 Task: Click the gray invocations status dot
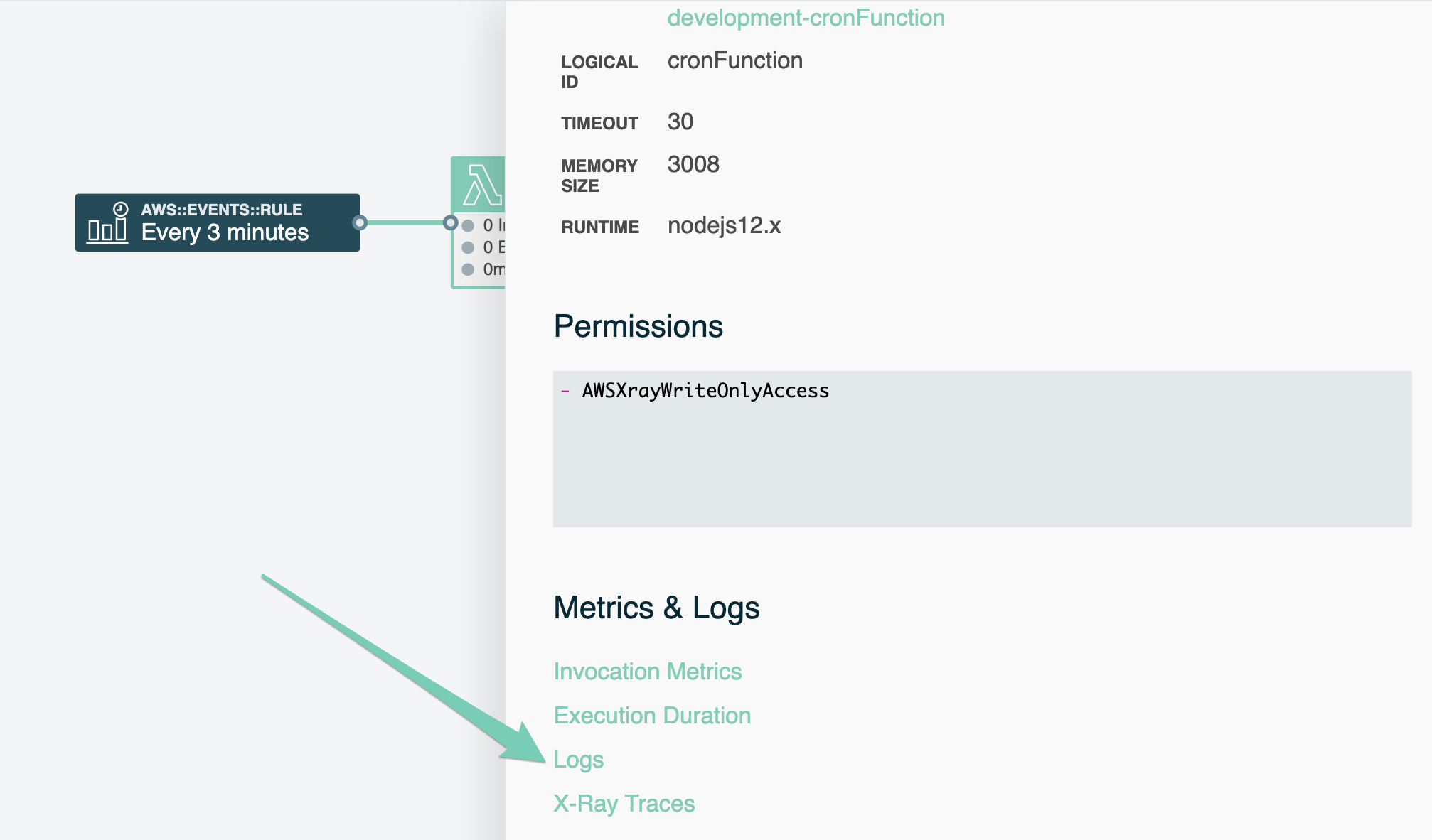(468, 226)
